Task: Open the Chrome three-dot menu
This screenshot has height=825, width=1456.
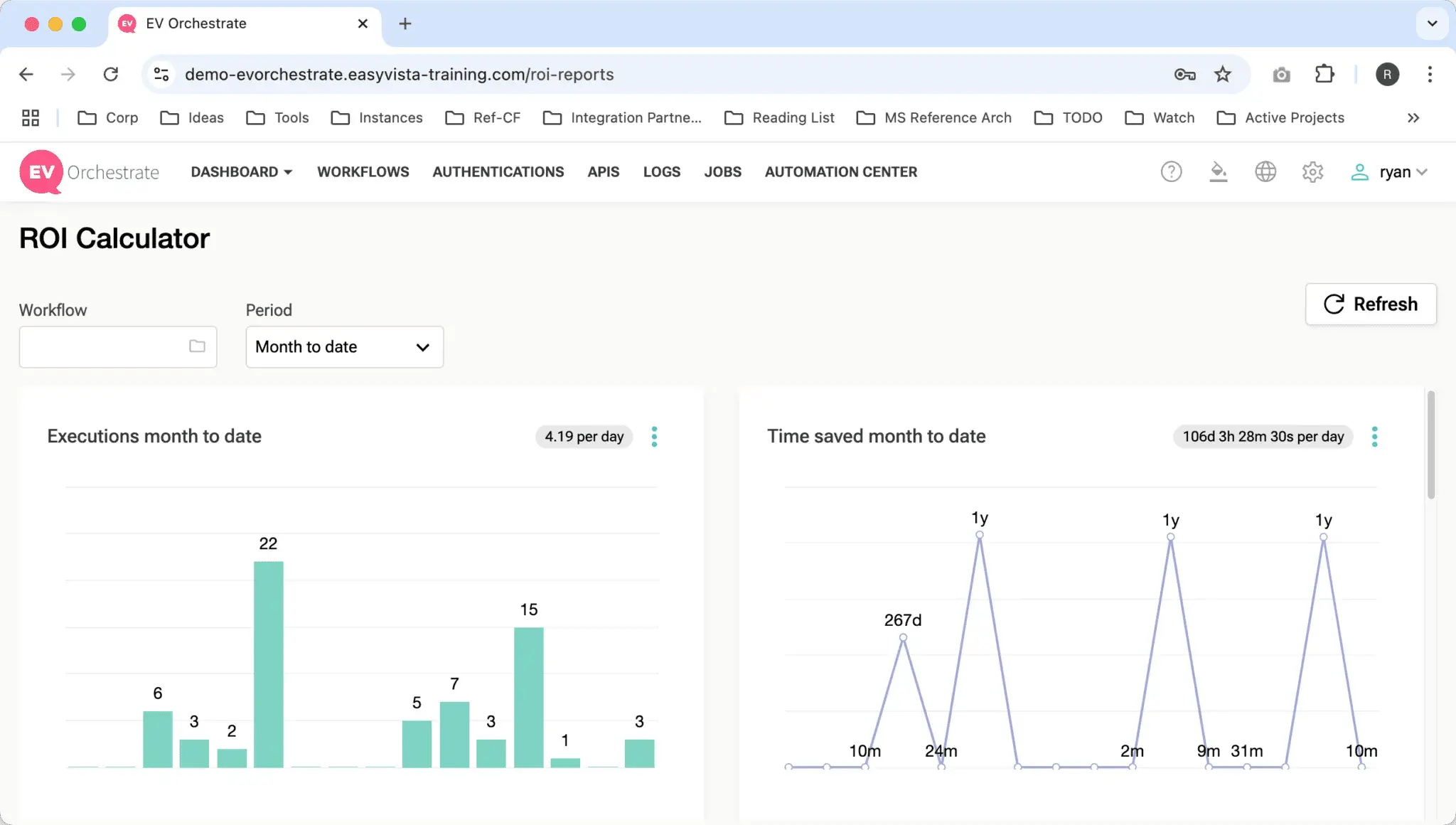Action: point(1430,74)
